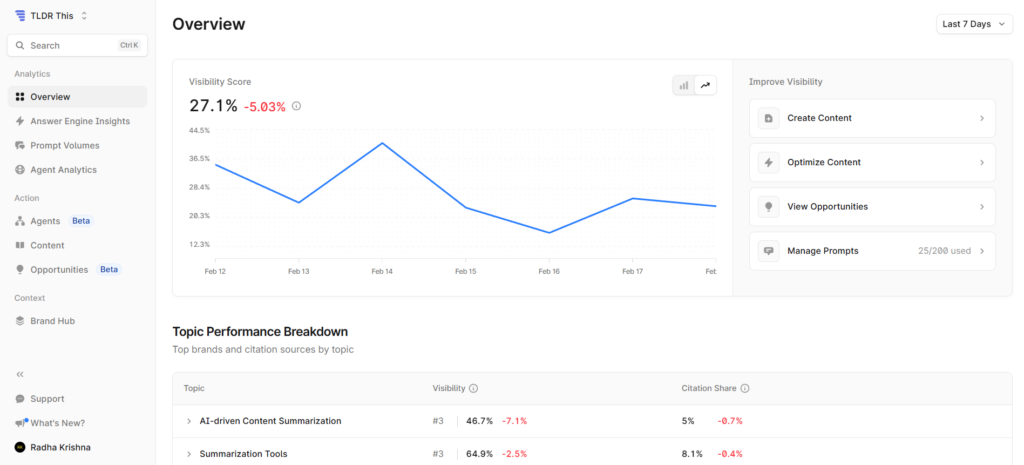The height and width of the screenshot is (465, 1024).
Task: Click the Answer Engine Insights lightning icon
Action: pyautogui.click(x=20, y=121)
